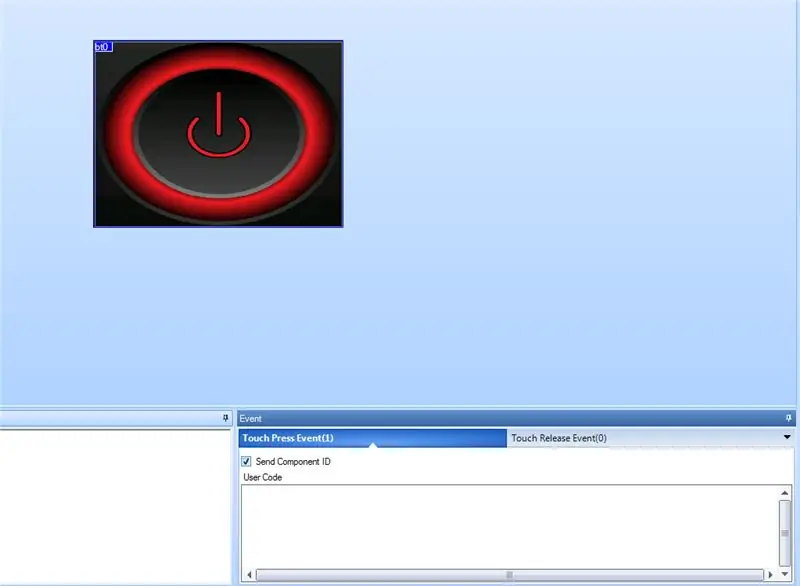800x586 pixels.
Task: Click the User Code horizontal scrollbar thumb
Action: point(509,575)
